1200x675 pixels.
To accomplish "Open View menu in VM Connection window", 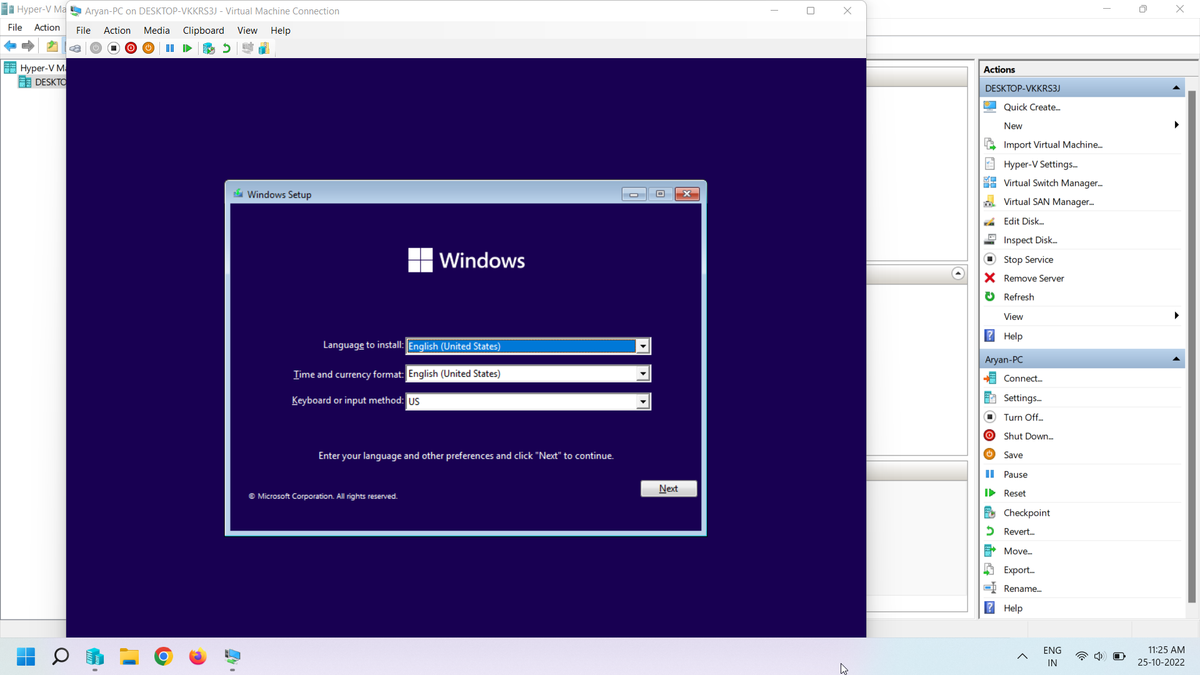I will click(247, 30).
